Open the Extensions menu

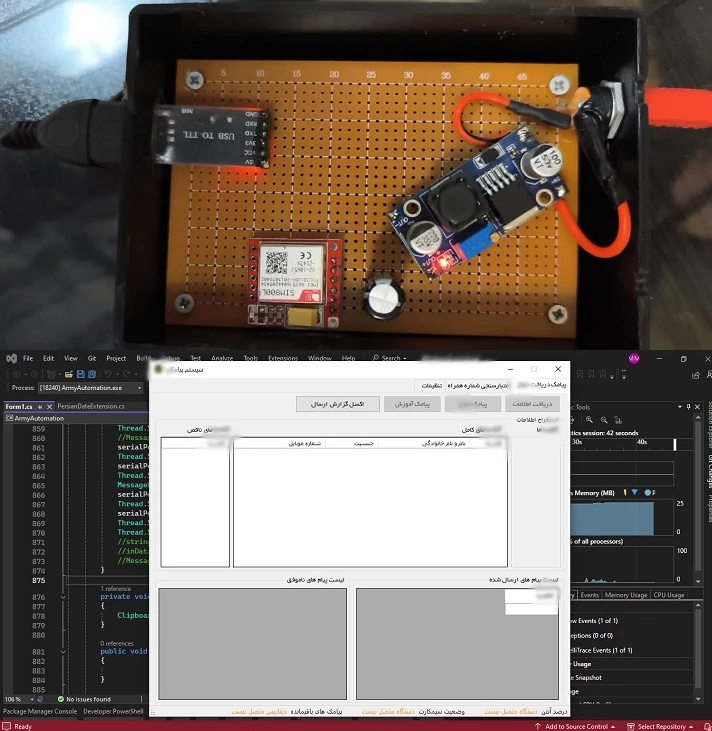point(284,358)
